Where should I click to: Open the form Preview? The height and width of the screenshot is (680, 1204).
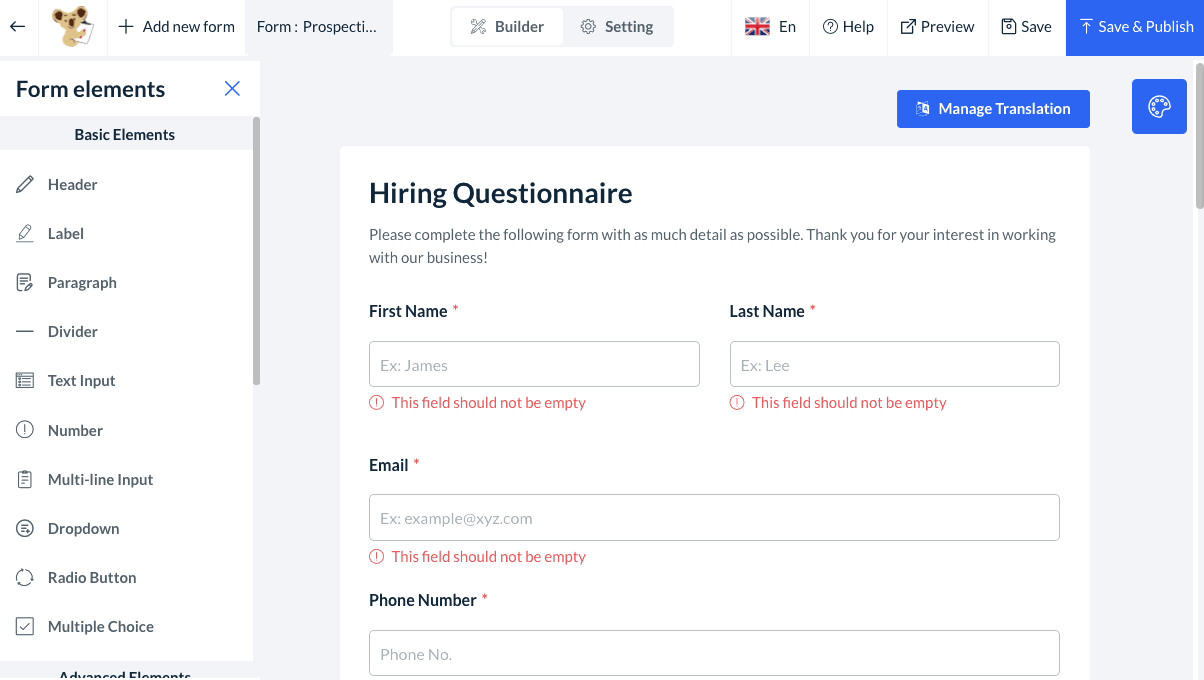point(938,27)
